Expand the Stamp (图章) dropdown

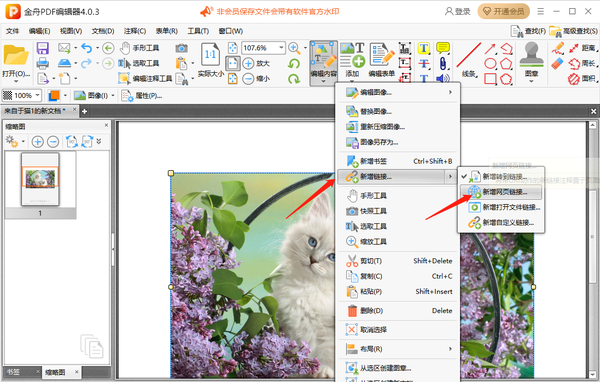pyautogui.click(x=531, y=81)
